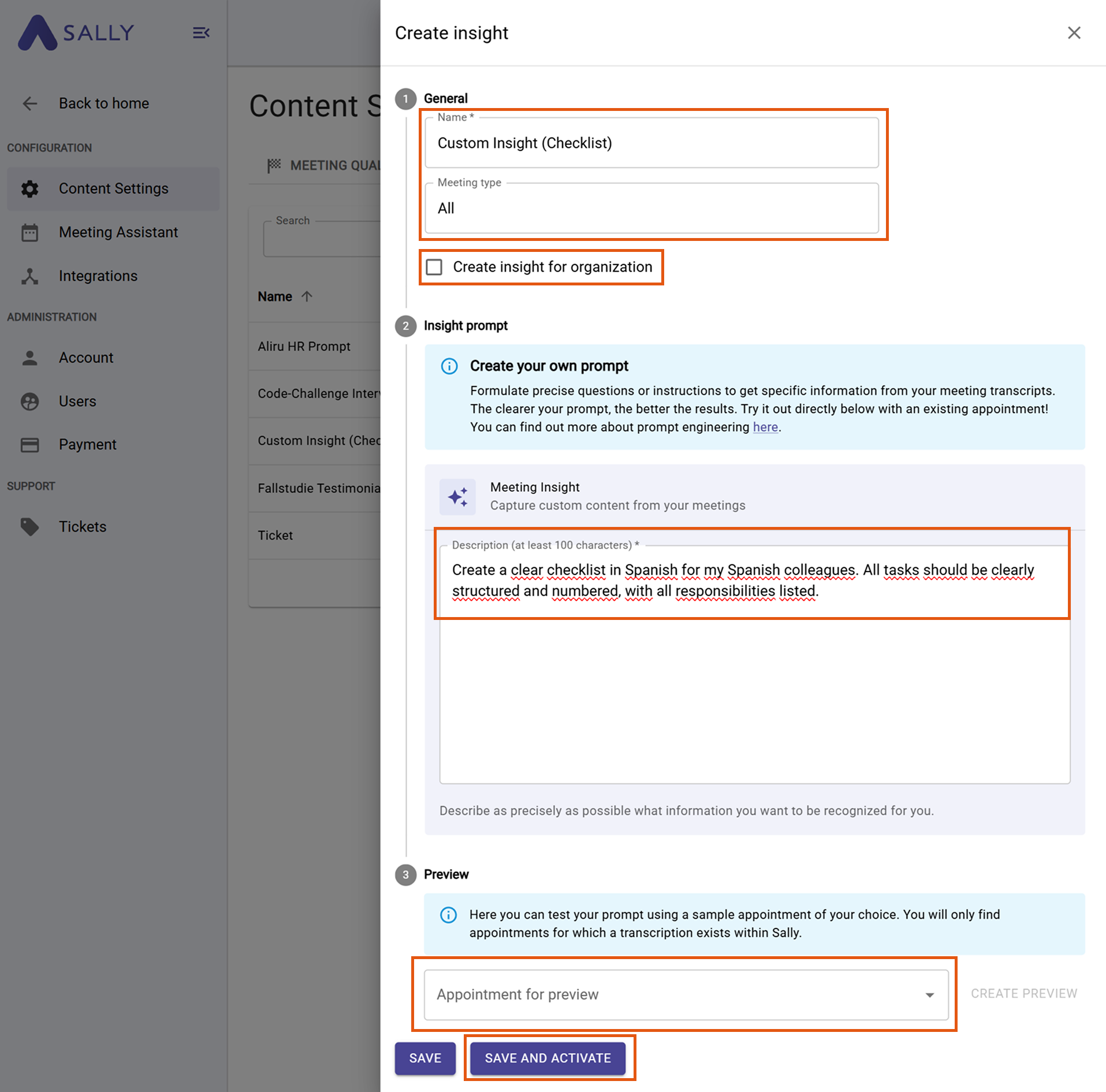Open the Integrations page
Screen dimensions: 1106x1092
[x=98, y=276]
